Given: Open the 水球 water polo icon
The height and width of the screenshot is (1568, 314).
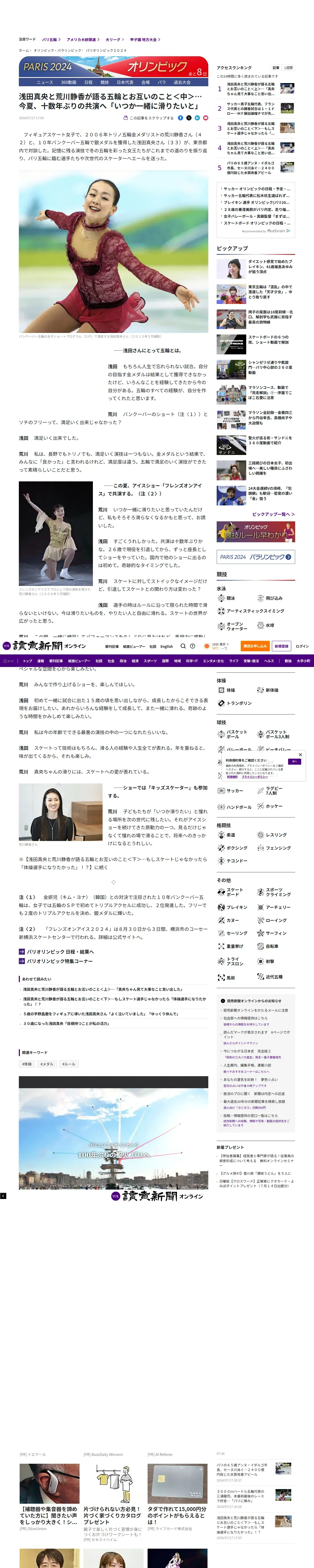Looking at the screenshot, I should [260, 625].
